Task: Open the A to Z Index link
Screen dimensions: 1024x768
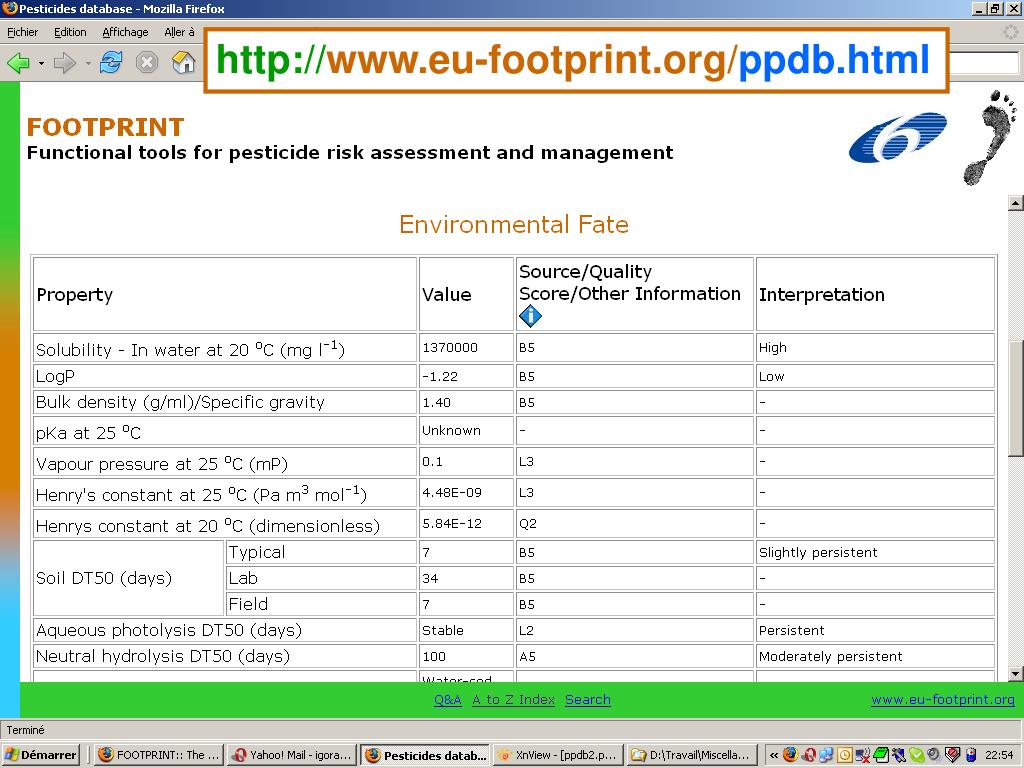Action: pyautogui.click(x=513, y=699)
